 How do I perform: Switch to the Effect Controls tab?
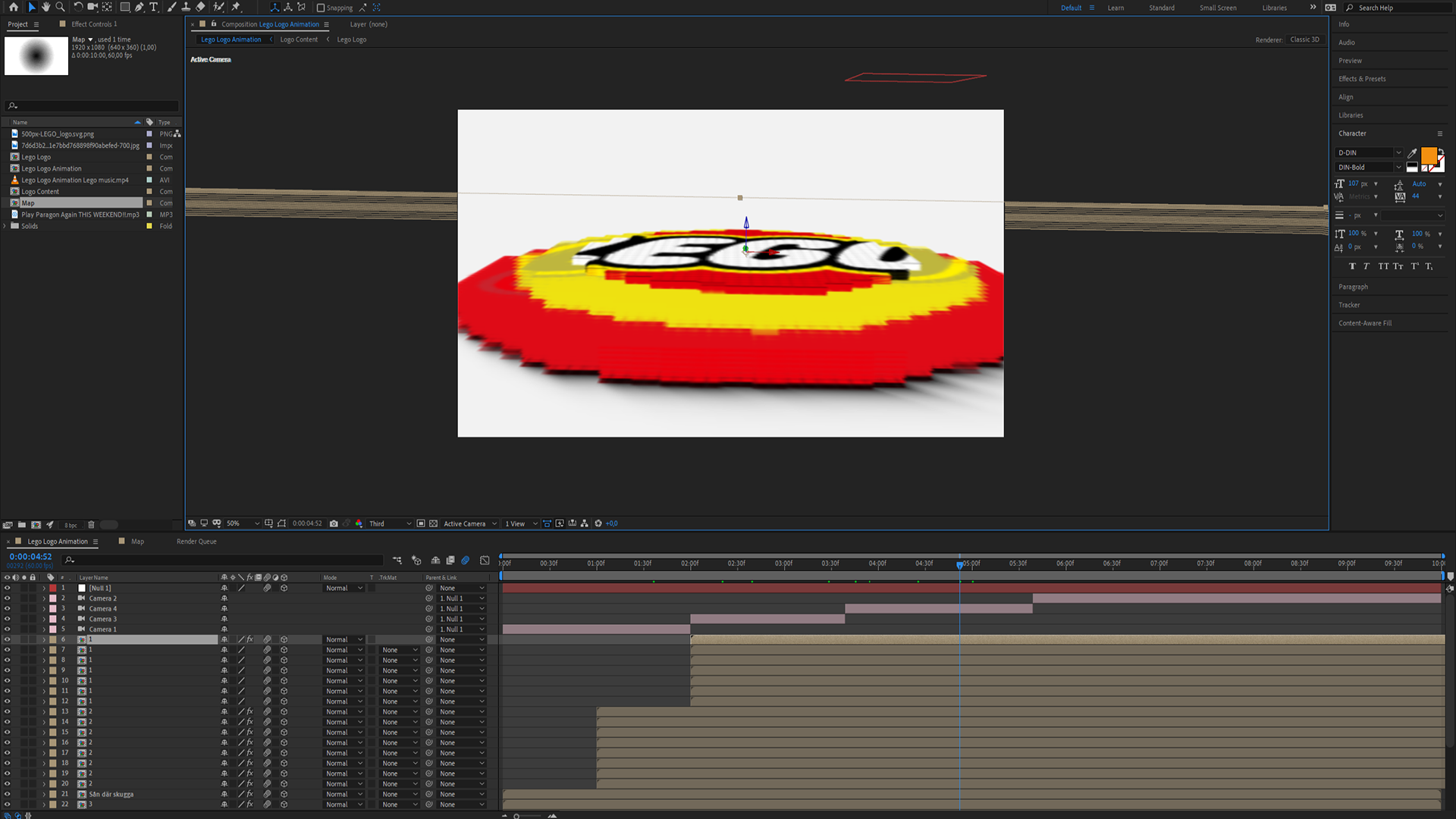click(94, 24)
